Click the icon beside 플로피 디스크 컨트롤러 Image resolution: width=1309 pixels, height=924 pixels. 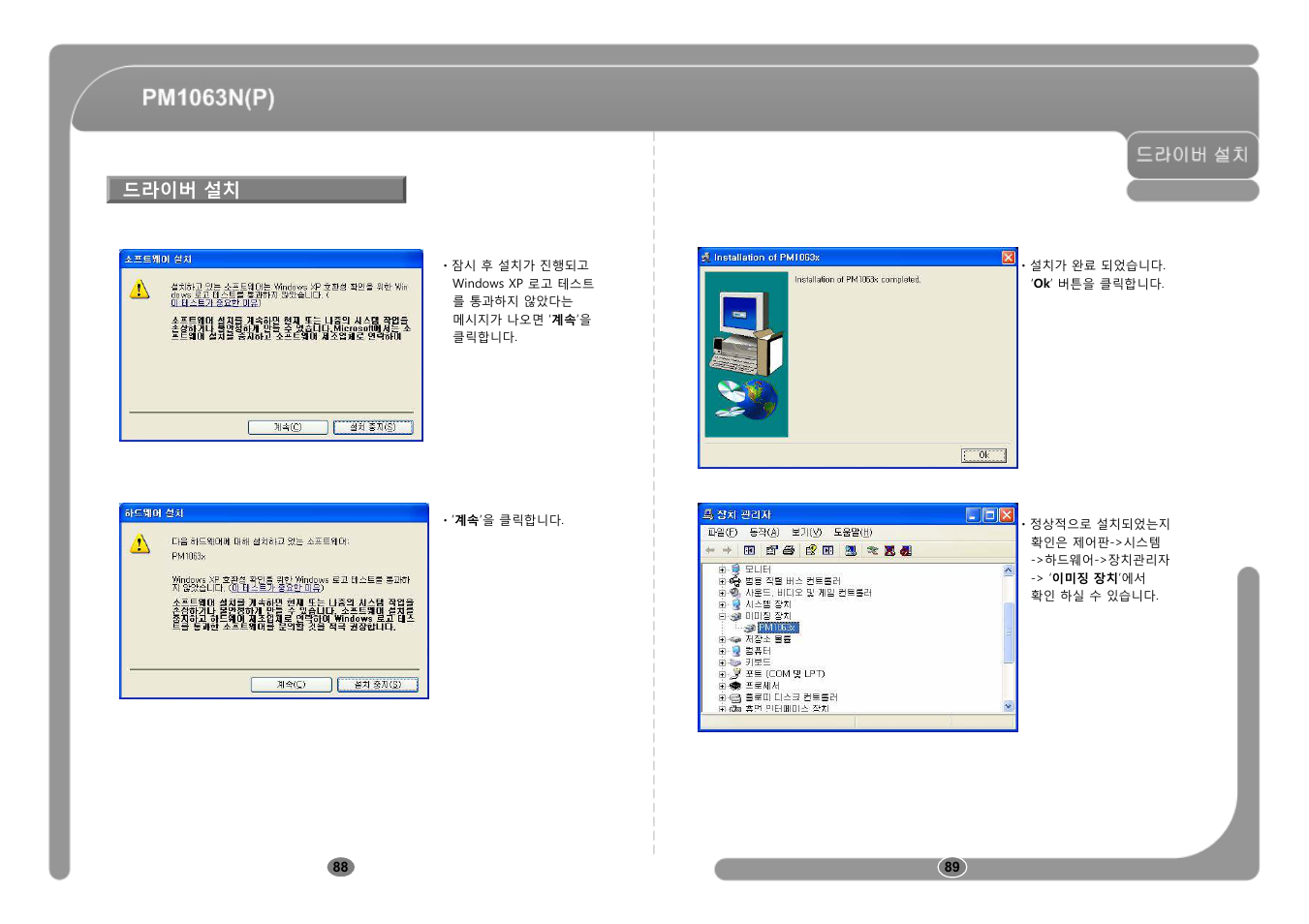pyautogui.click(x=735, y=697)
